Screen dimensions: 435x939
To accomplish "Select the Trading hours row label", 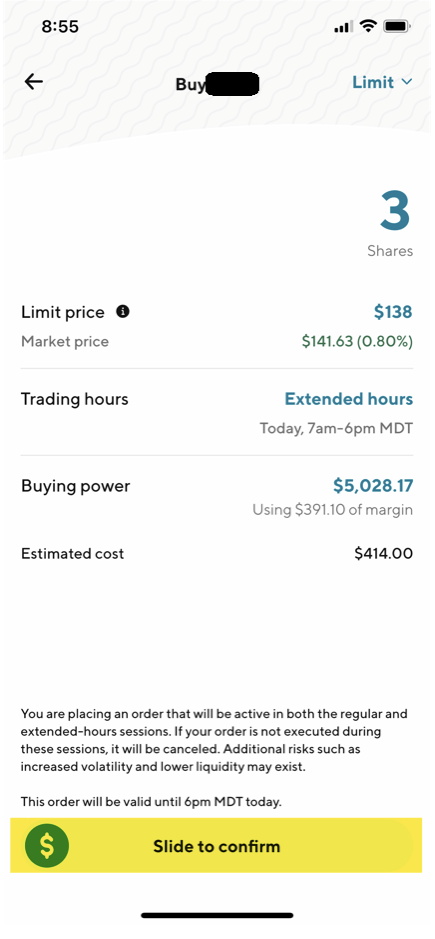I will click(74, 399).
